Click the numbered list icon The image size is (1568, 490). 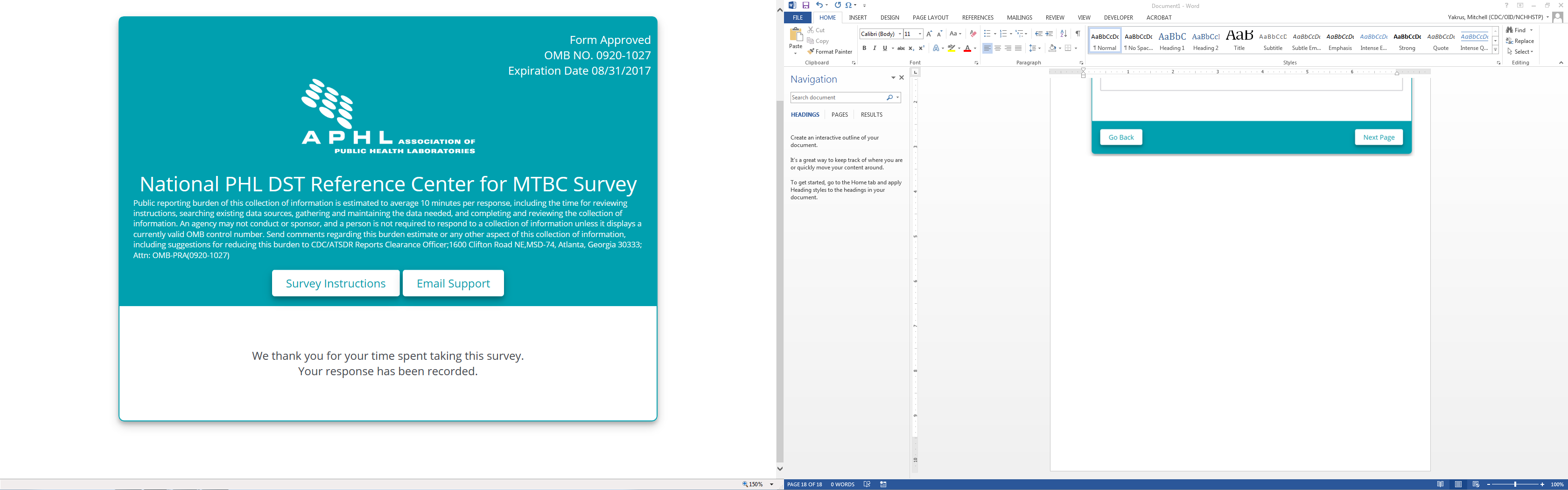(x=1003, y=34)
